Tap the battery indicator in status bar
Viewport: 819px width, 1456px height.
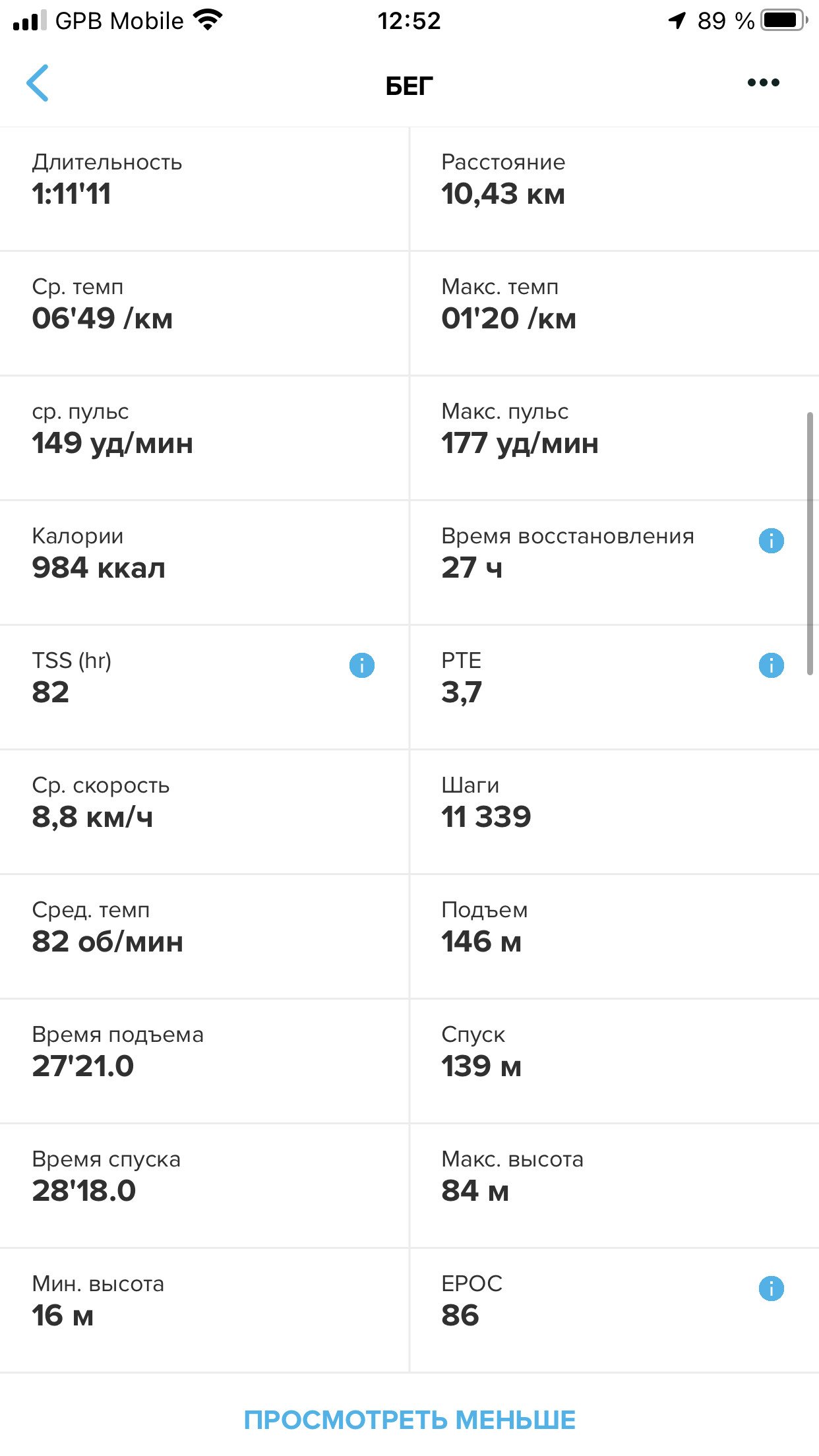tap(784, 20)
